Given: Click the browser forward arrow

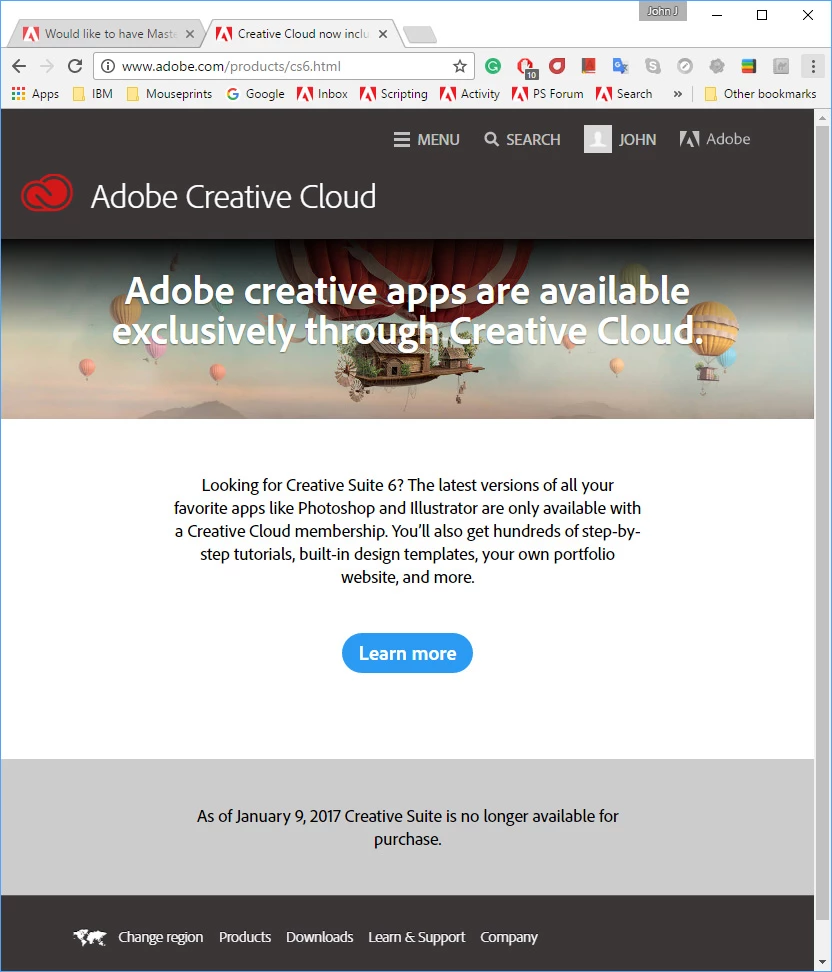Looking at the screenshot, I should (x=47, y=66).
